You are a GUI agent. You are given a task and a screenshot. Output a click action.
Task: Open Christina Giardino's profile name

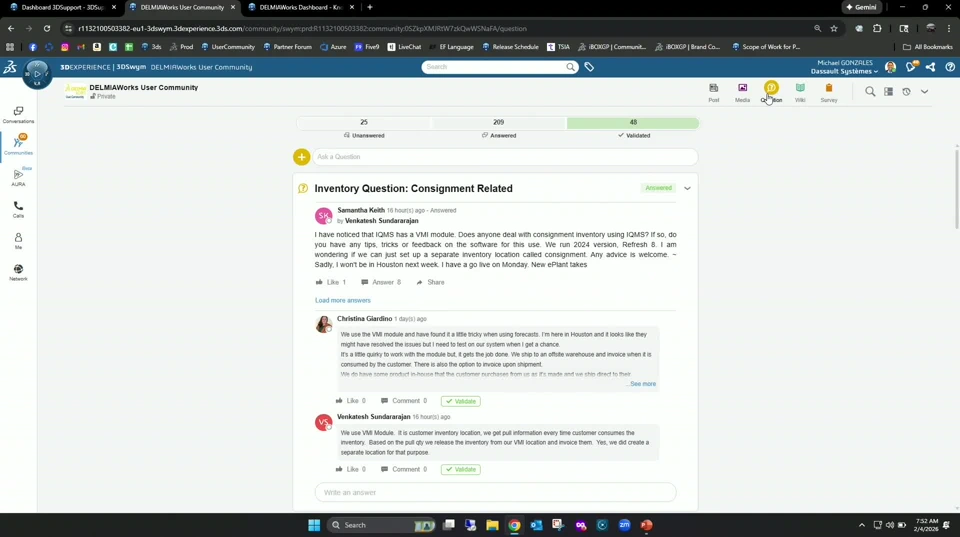click(x=364, y=318)
